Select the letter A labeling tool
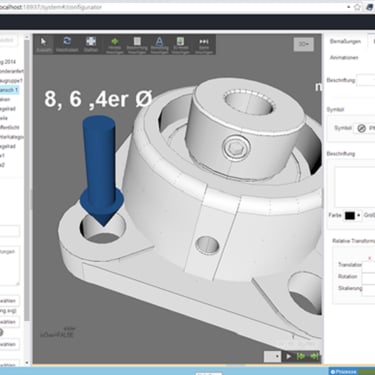The height and width of the screenshot is (375, 375). (x=159, y=45)
